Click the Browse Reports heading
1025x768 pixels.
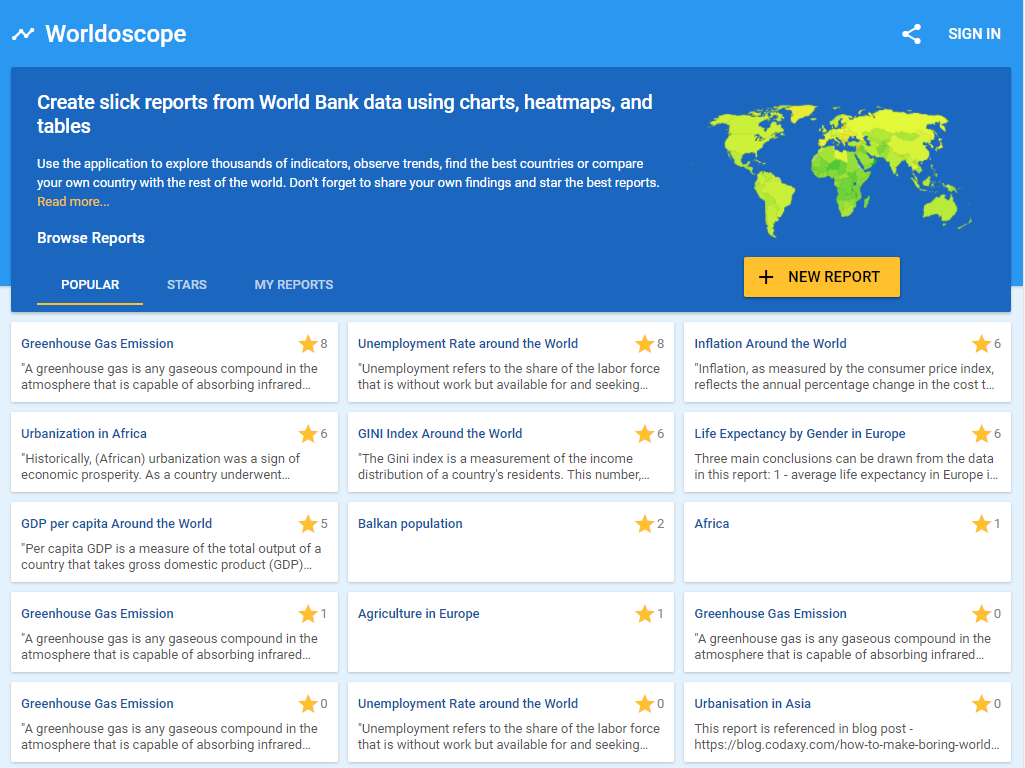pos(91,238)
